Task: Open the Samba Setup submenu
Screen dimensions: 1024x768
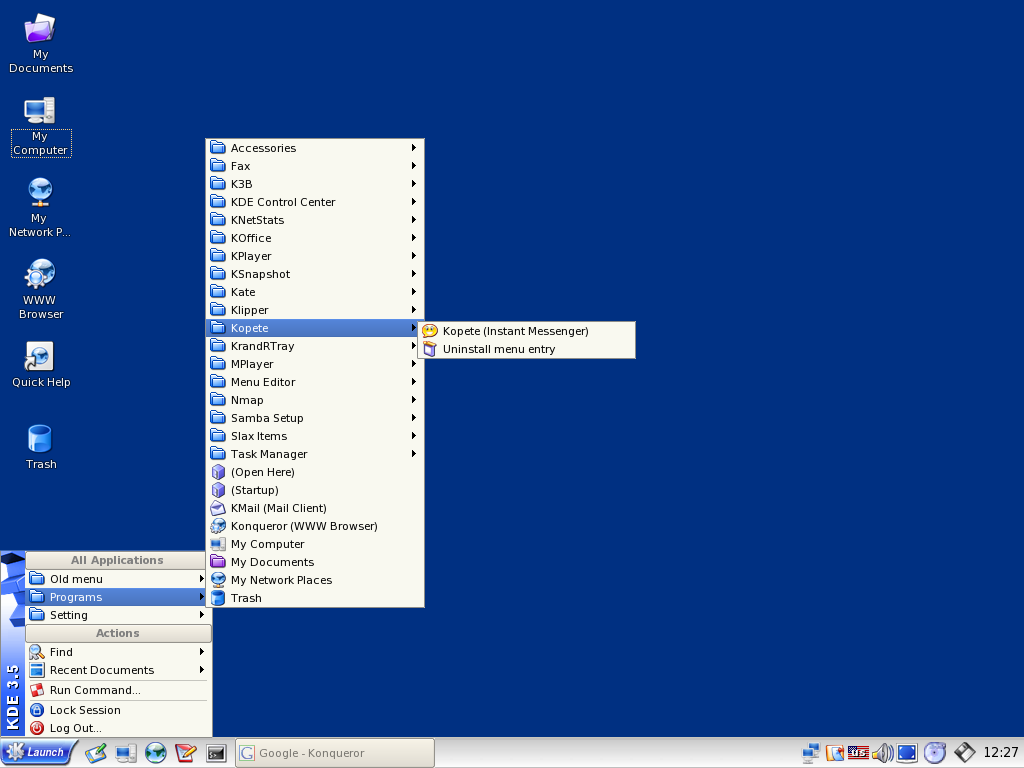Action: click(x=315, y=418)
